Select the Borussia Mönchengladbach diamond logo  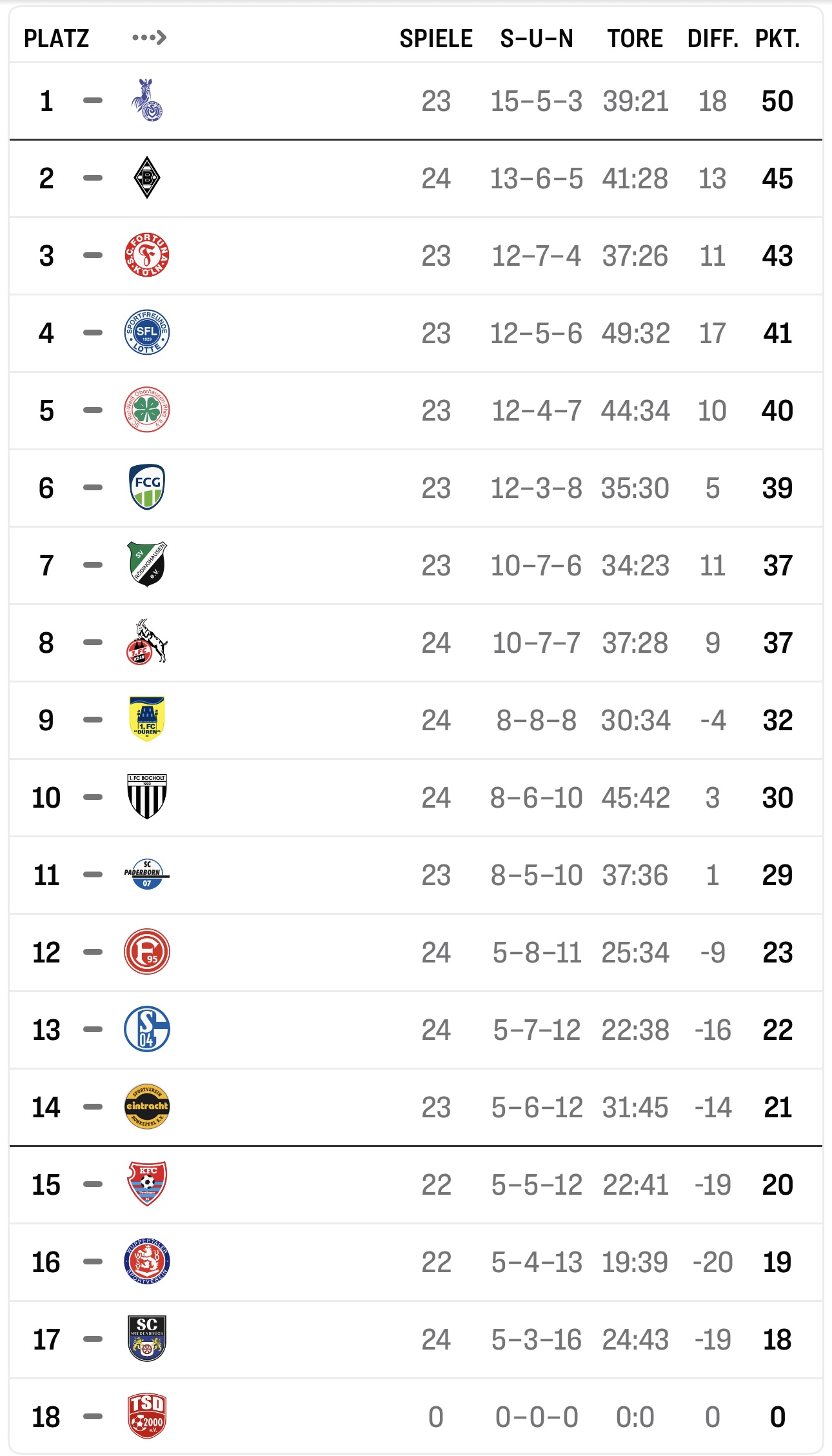147,177
